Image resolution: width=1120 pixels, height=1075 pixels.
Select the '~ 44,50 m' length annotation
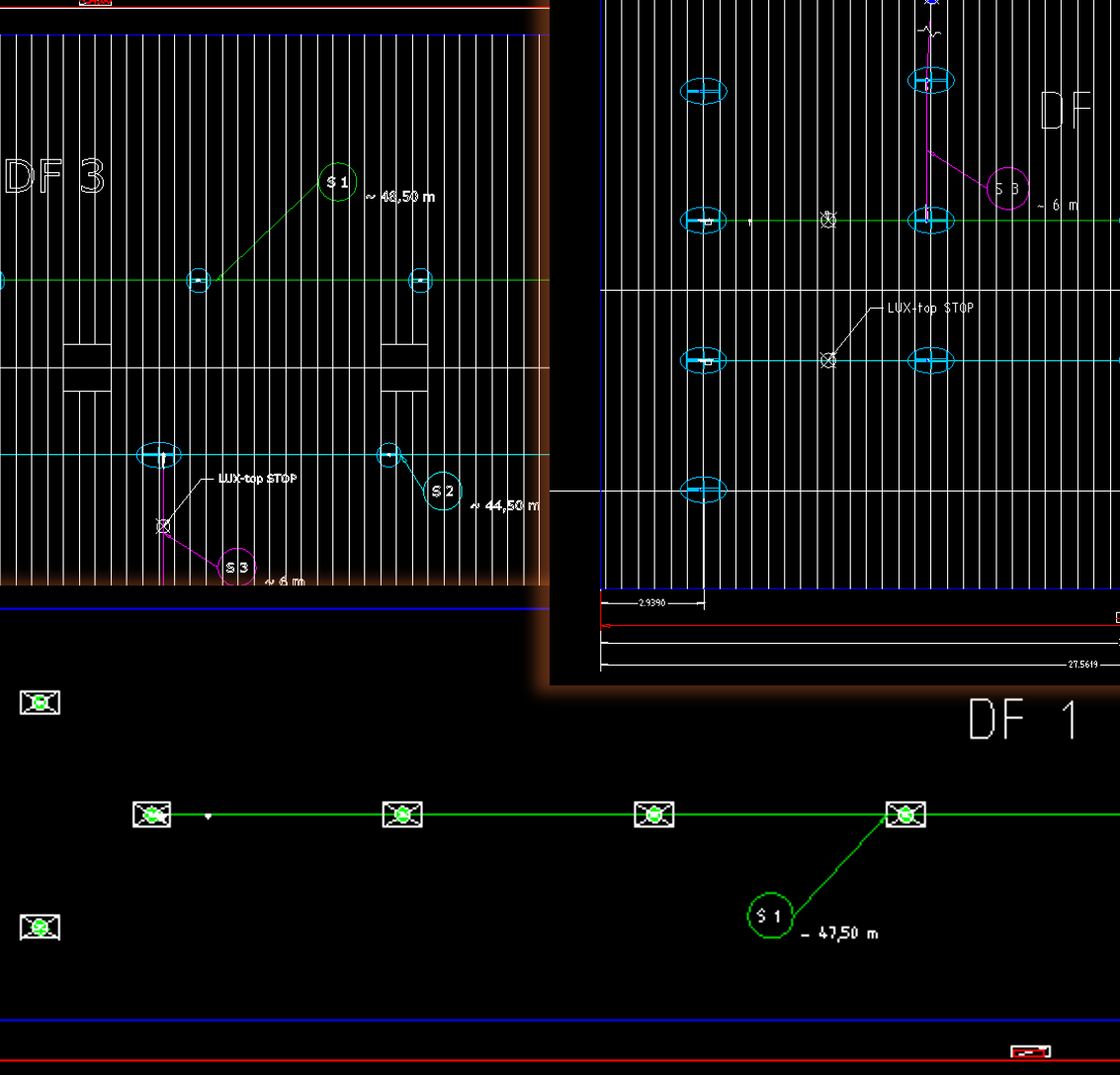tap(505, 505)
